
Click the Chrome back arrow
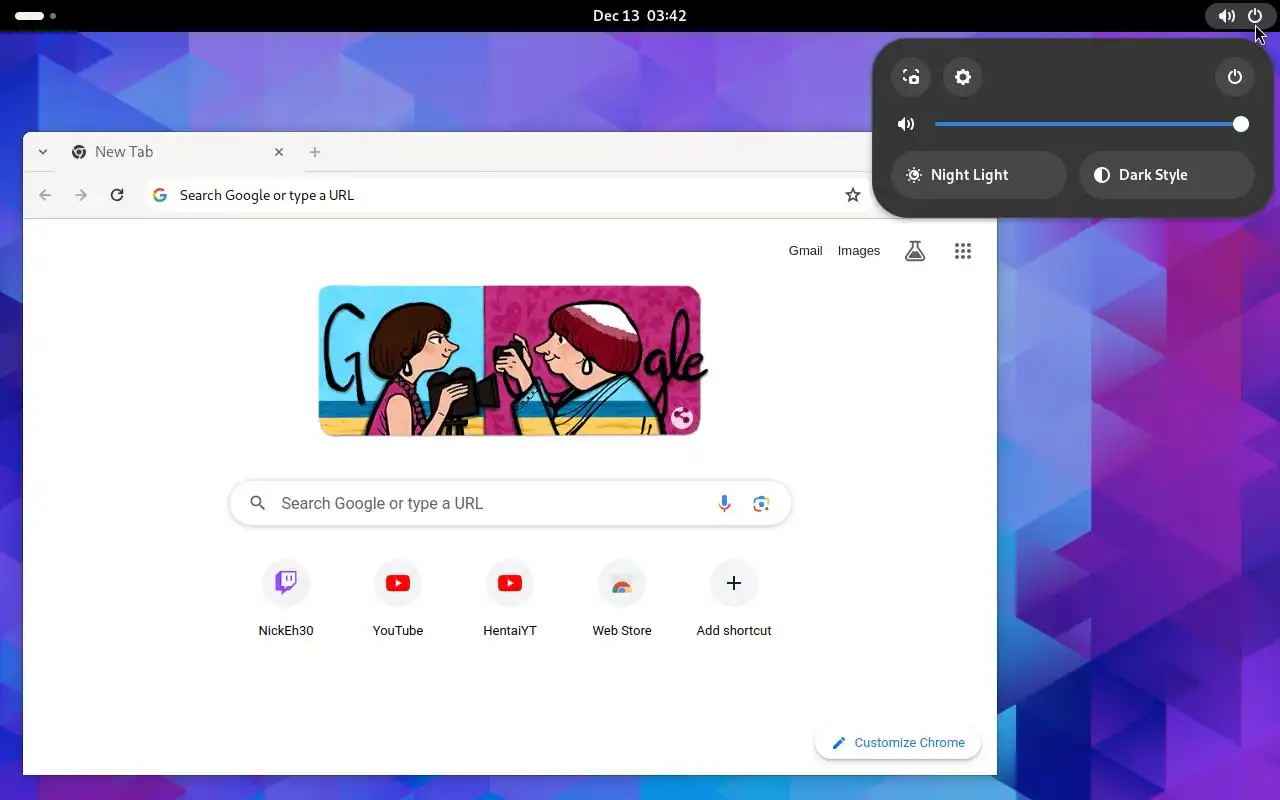tap(45, 195)
